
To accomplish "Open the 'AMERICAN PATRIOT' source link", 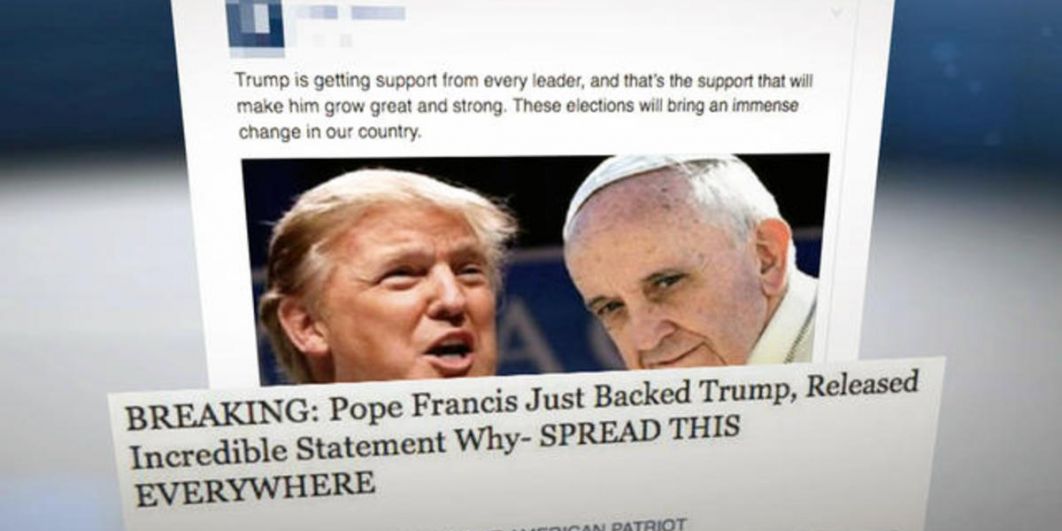I will (x=608, y=525).
